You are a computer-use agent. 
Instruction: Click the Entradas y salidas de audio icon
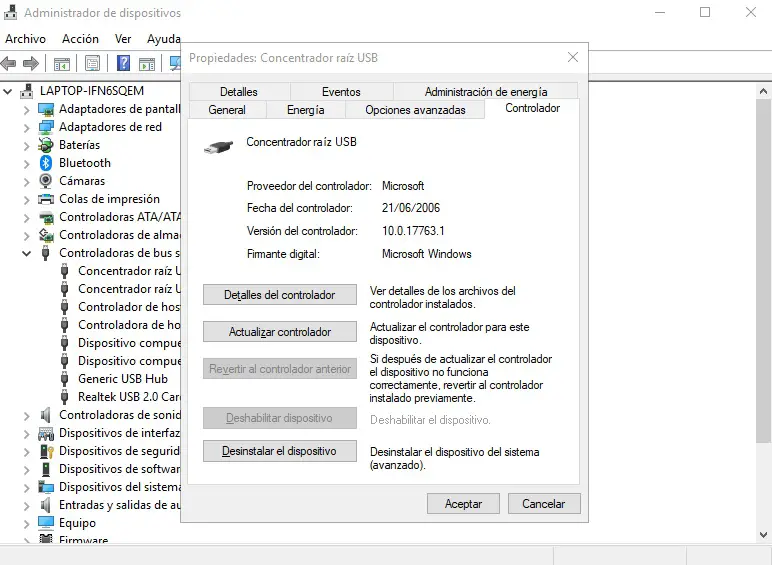click(45, 505)
